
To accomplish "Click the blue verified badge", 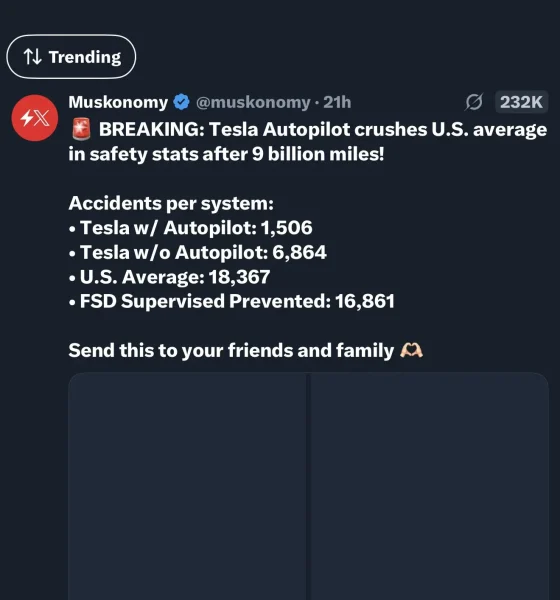I will [181, 102].
